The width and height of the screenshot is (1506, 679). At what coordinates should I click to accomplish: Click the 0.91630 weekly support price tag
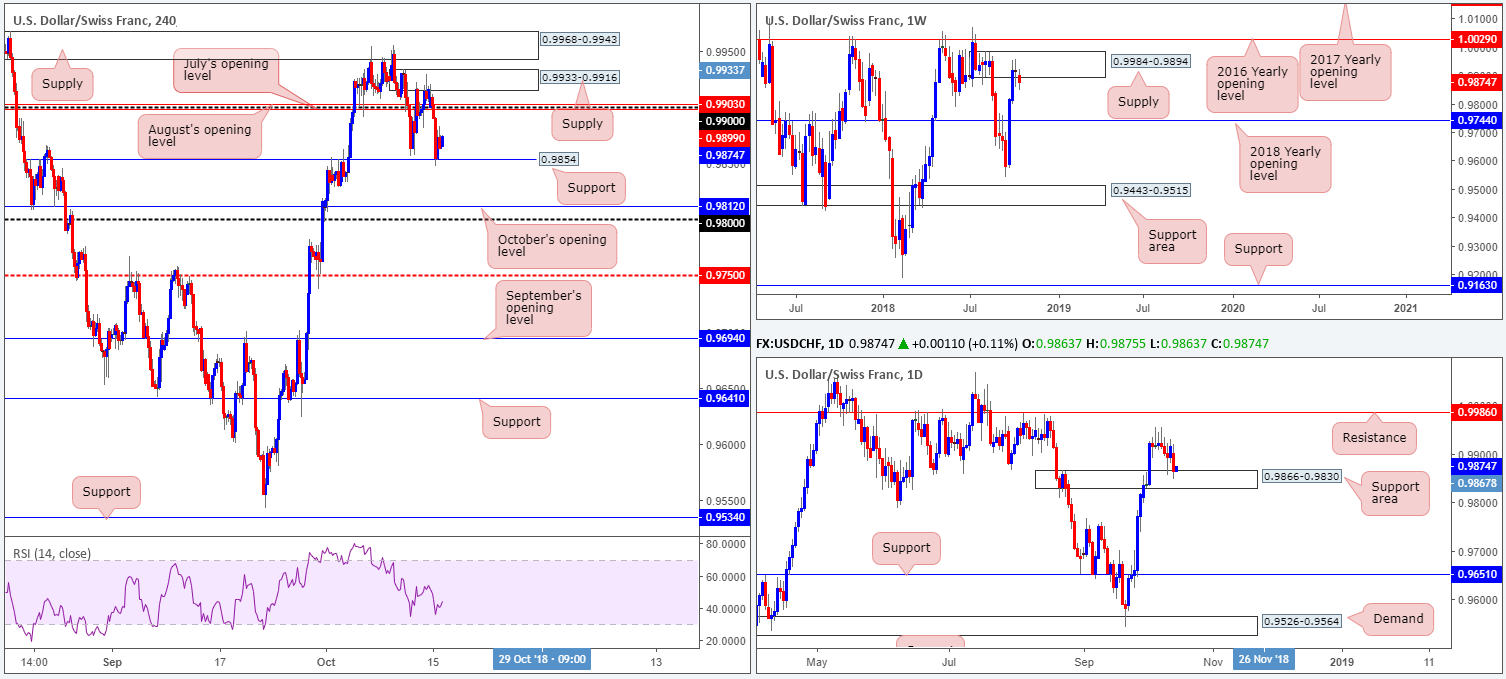(x=1478, y=285)
